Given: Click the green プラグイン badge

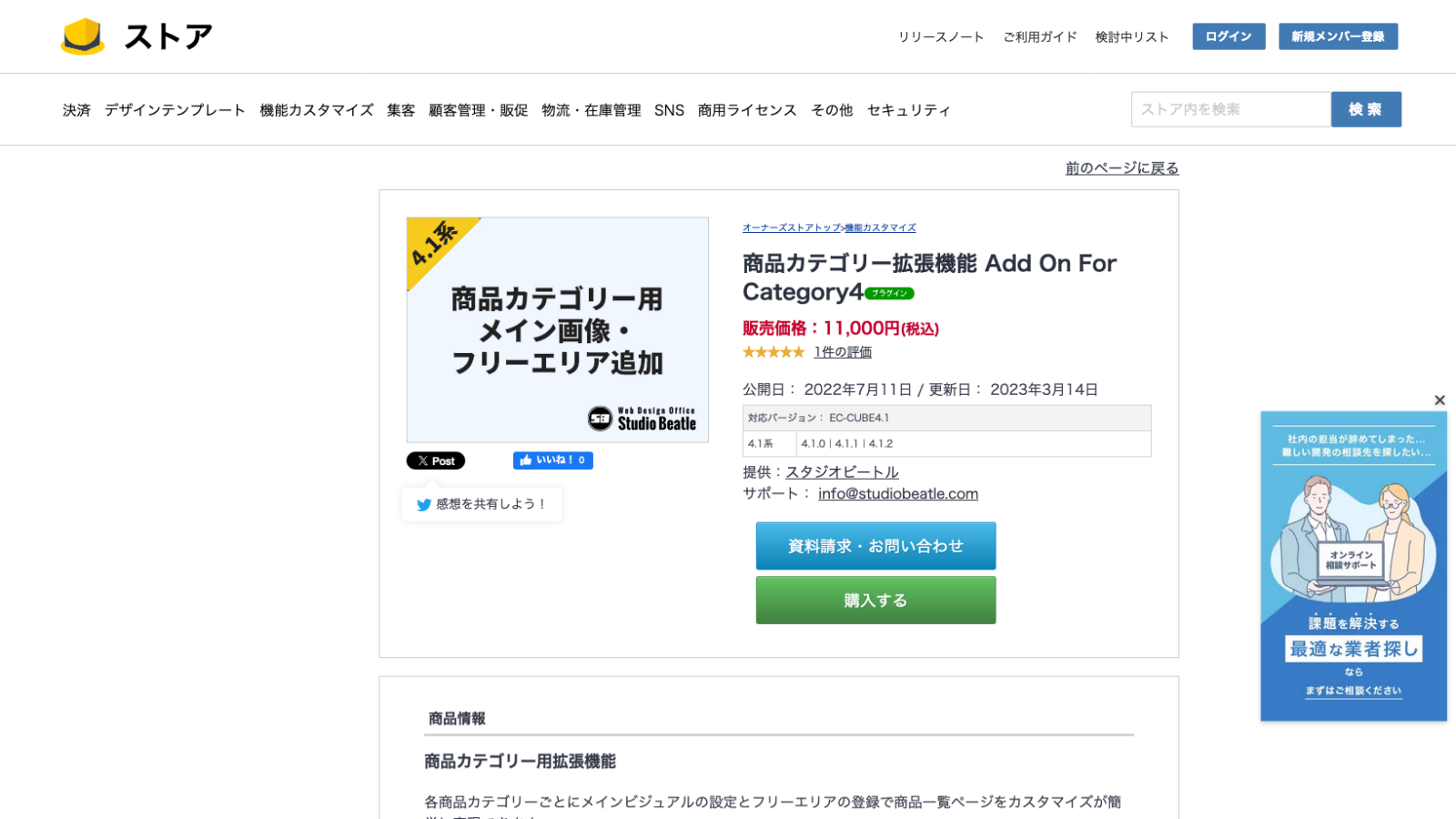Looking at the screenshot, I should (889, 293).
